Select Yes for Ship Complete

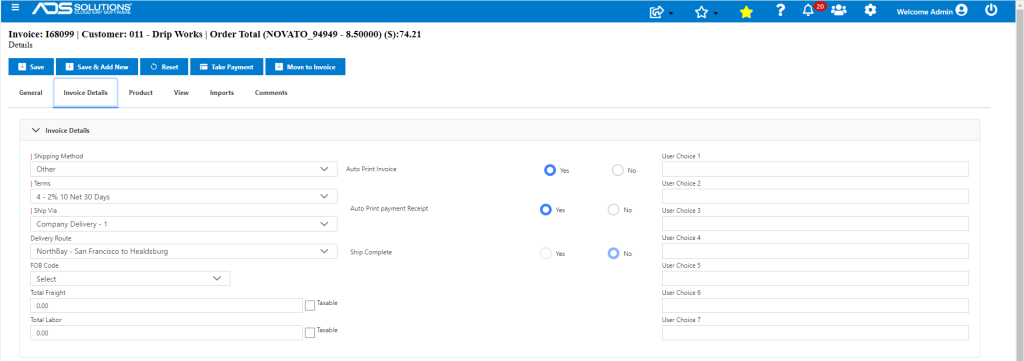click(546, 253)
